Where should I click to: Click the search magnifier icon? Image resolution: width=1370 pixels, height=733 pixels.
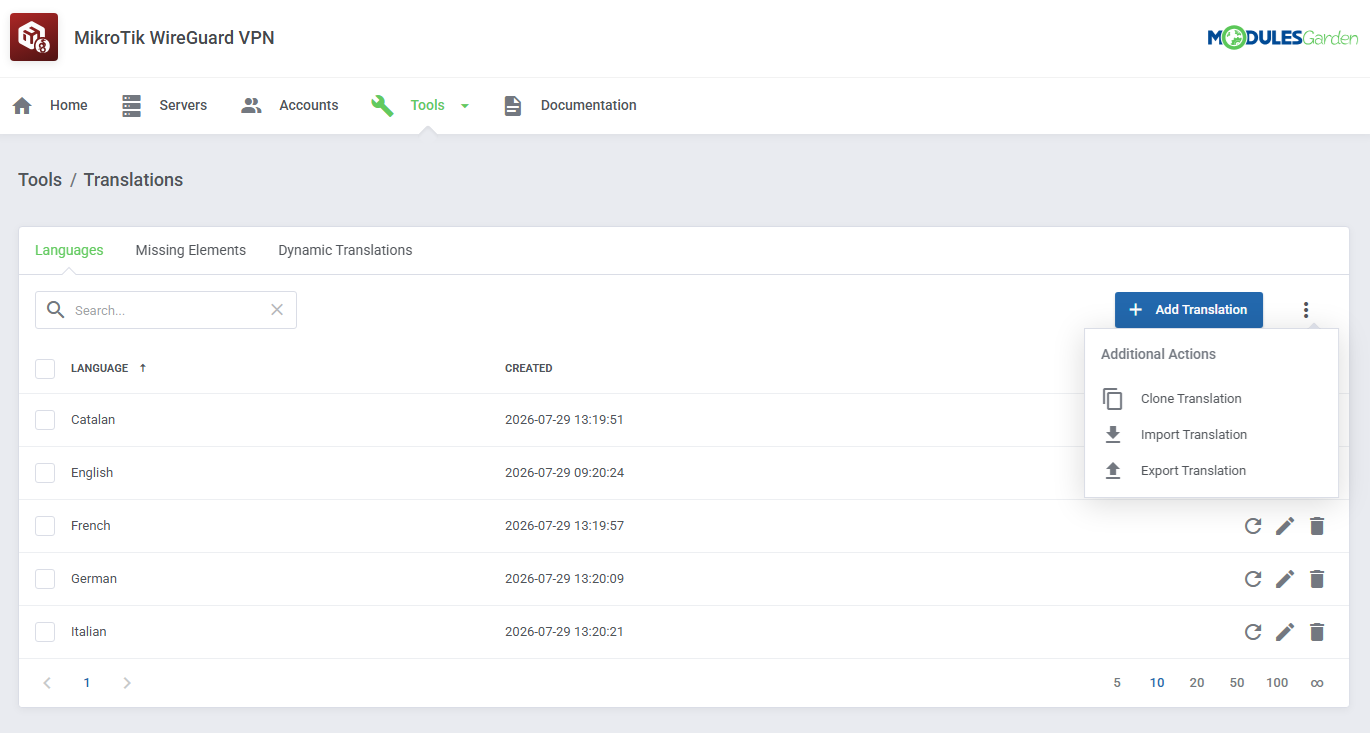56,310
